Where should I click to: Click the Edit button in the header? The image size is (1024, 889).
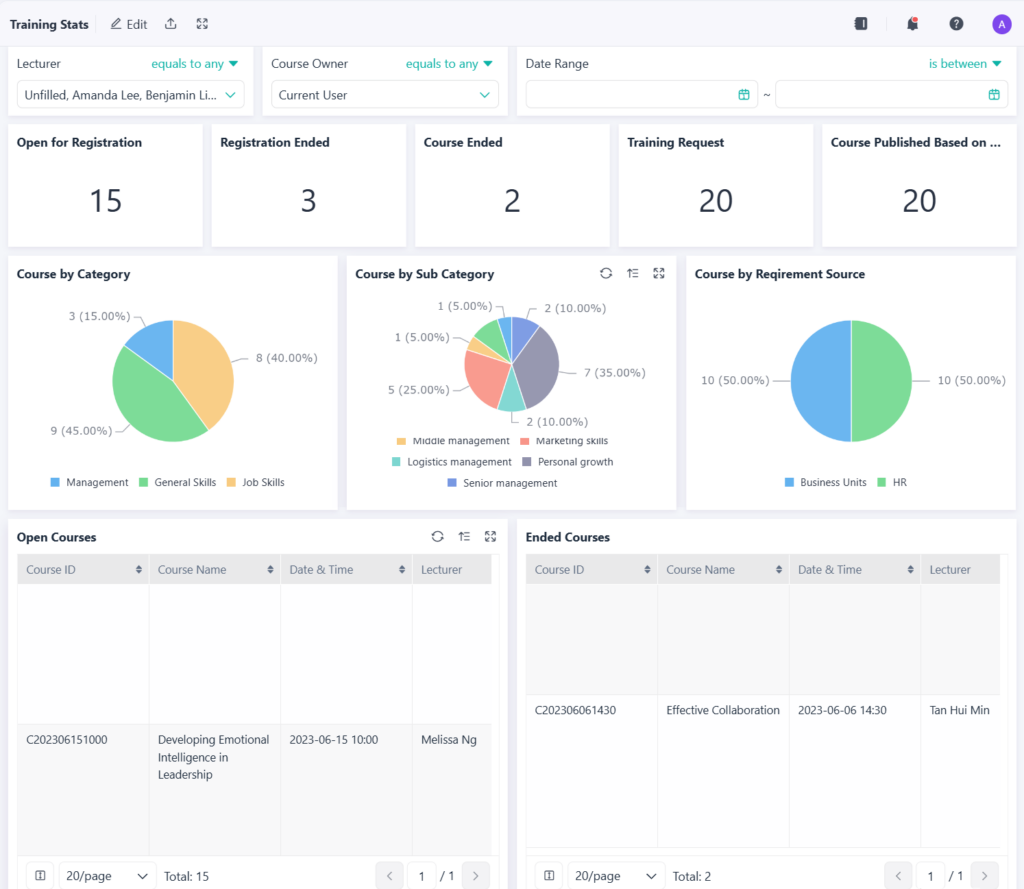[x=129, y=24]
